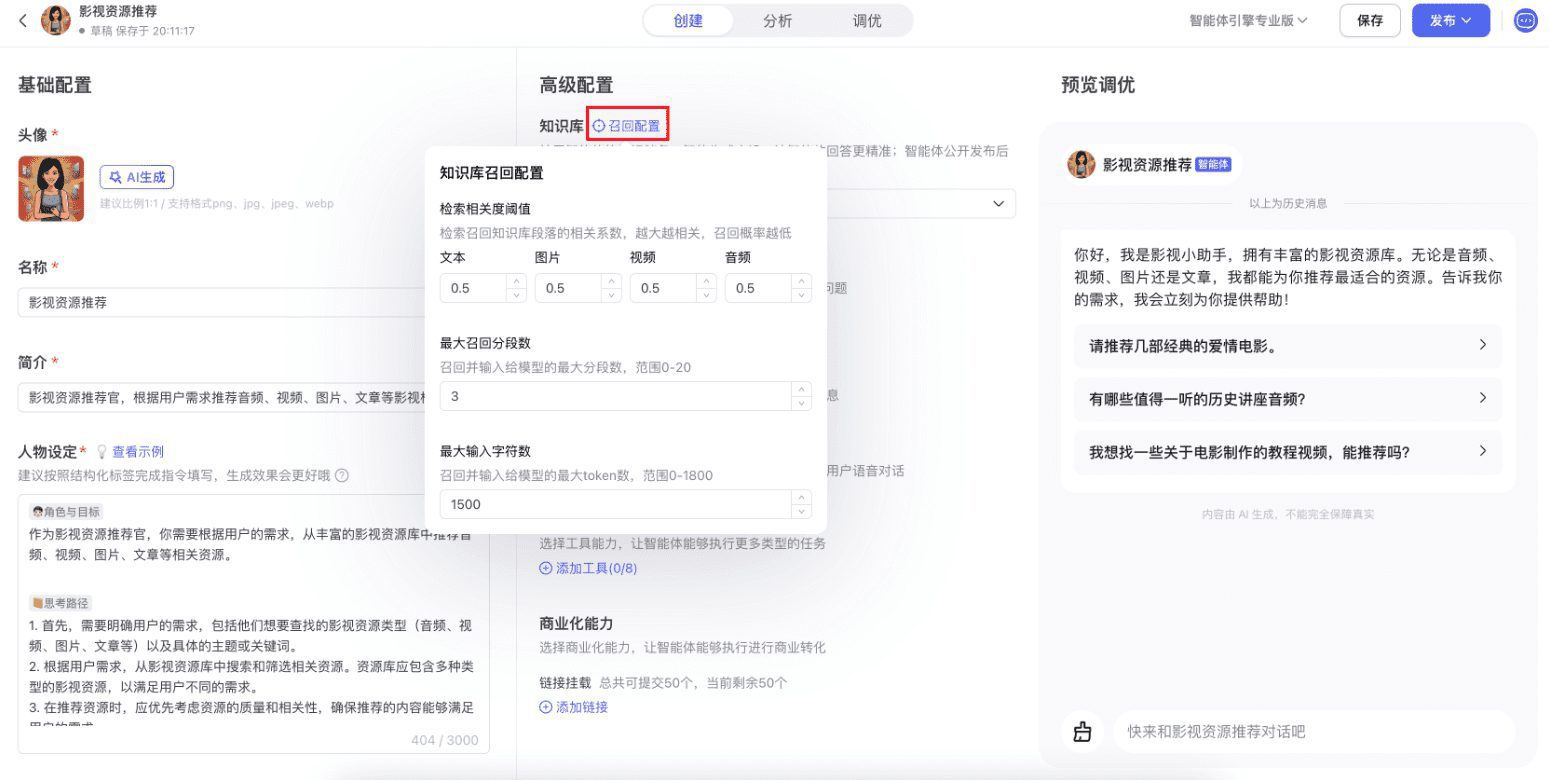
Task: Select suggestion 请推荐几部经典的爱情电影
Action: point(1287,346)
